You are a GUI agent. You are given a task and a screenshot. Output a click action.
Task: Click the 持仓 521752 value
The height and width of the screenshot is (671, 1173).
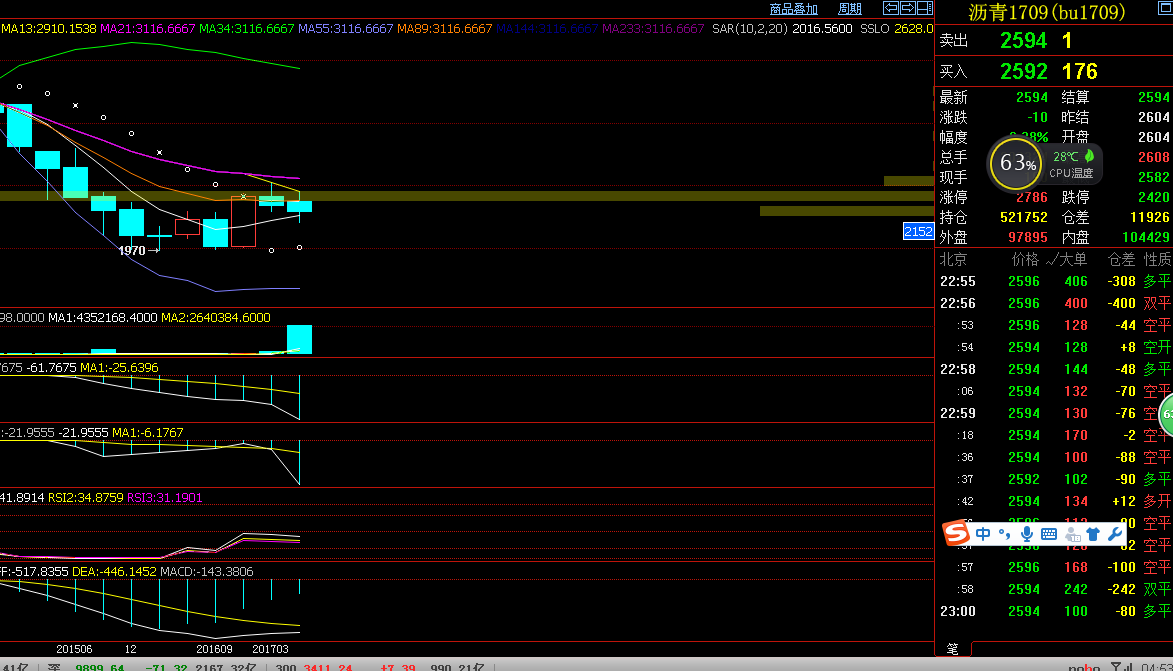[x=1023, y=217]
